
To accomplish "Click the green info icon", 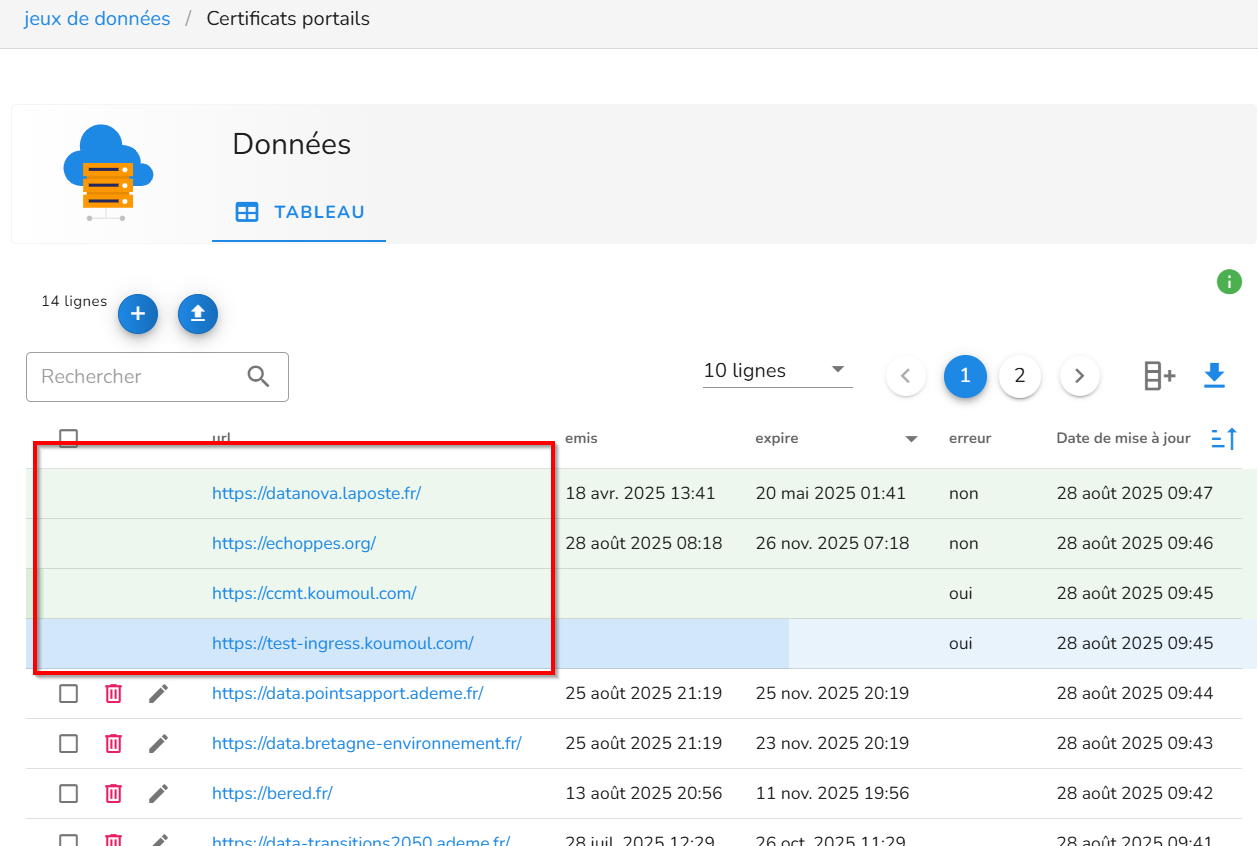I will coord(1229,282).
